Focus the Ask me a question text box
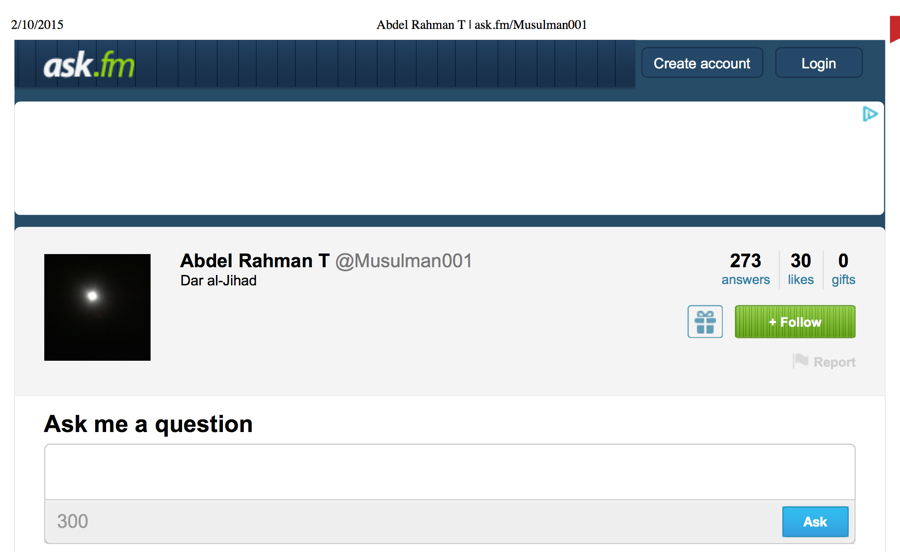900x552 pixels. click(449, 472)
